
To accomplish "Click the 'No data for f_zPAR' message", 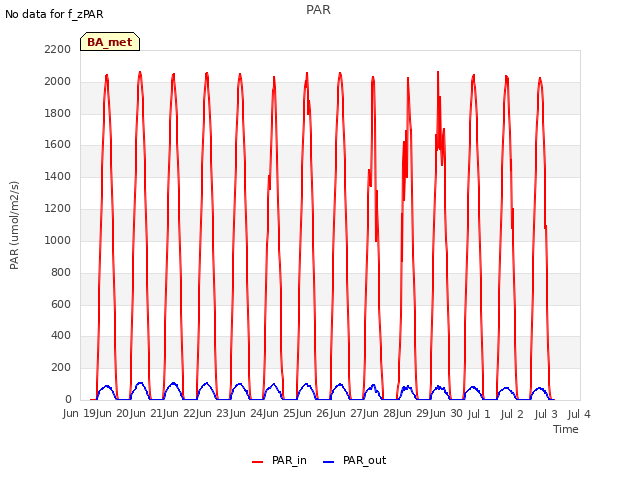I will 54,14.
